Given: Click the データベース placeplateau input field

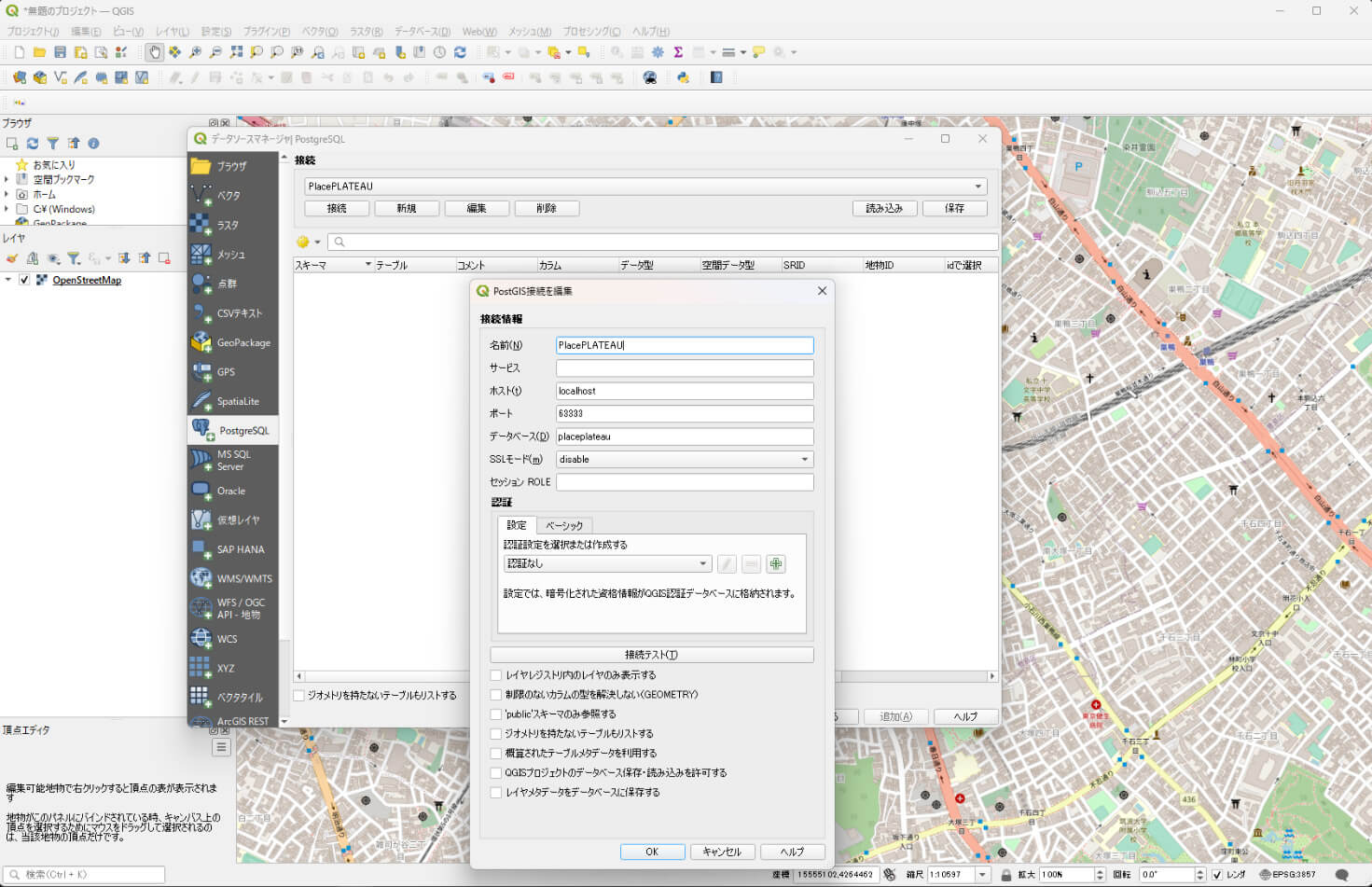Looking at the screenshot, I should pos(685,437).
